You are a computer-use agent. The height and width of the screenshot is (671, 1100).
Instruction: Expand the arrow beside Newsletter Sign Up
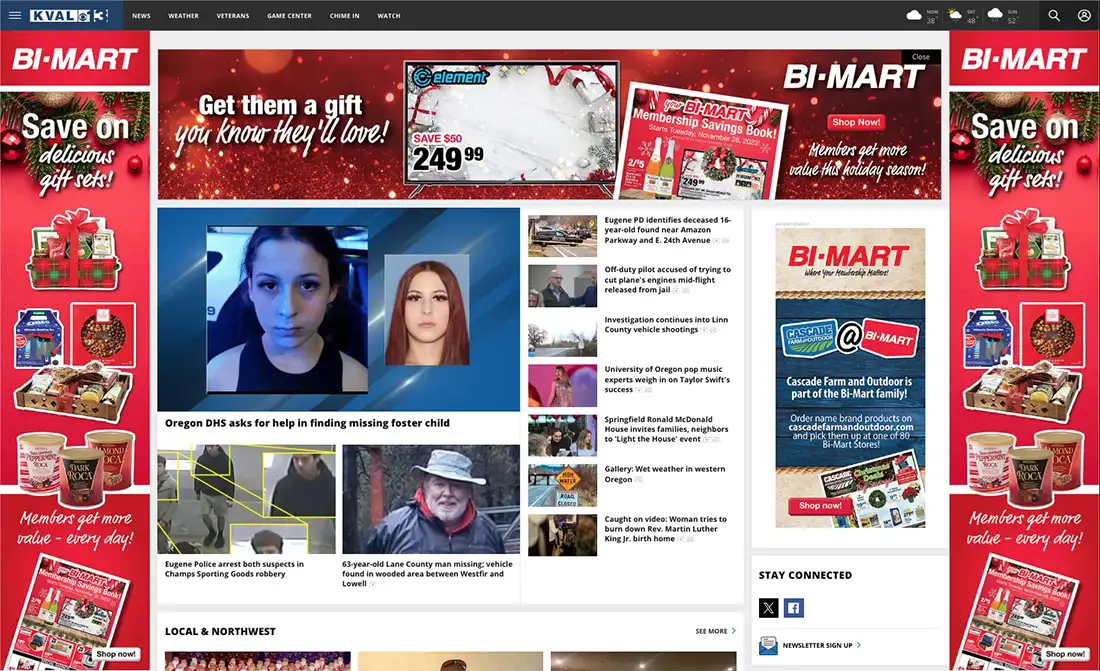[x=859, y=645]
